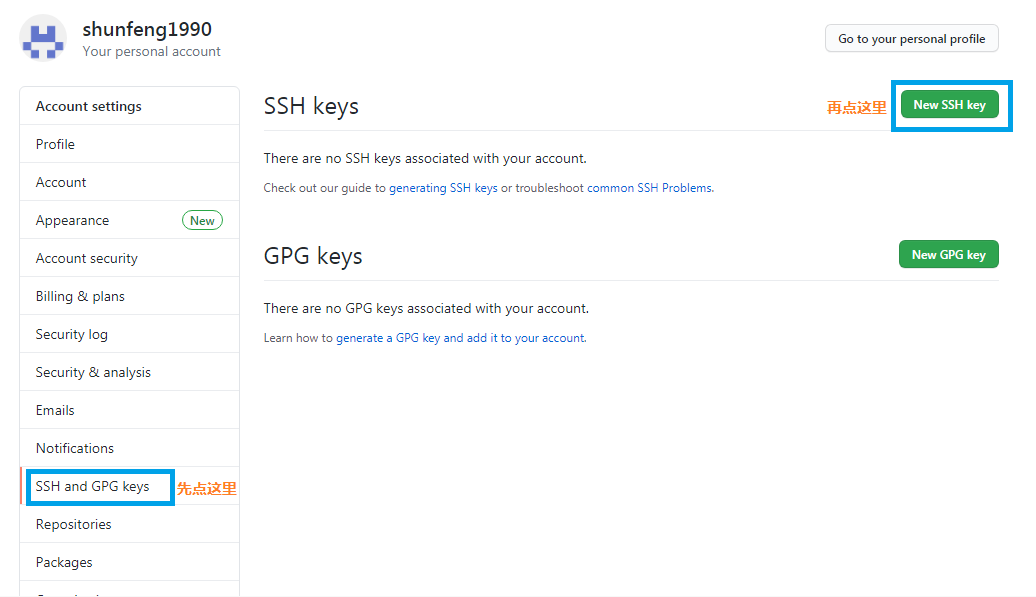The image size is (1036, 597).
Task: Follow the generating SSH keys link
Action: [x=443, y=188]
